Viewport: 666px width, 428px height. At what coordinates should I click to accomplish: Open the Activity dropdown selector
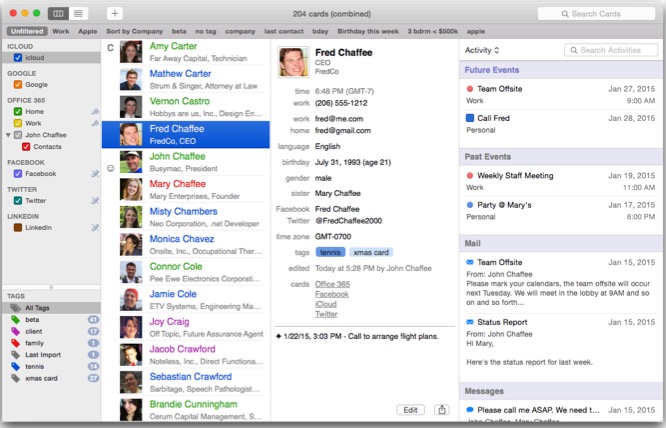pos(482,50)
